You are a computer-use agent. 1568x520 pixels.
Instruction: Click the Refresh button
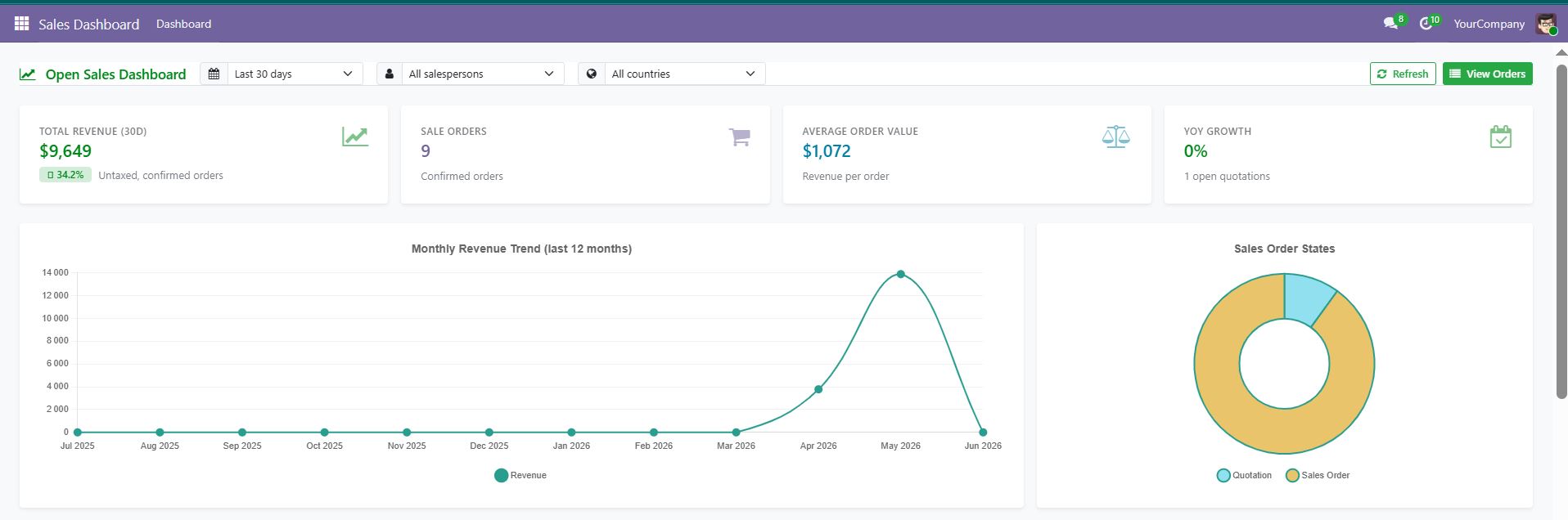pyautogui.click(x=1403, y=74)
